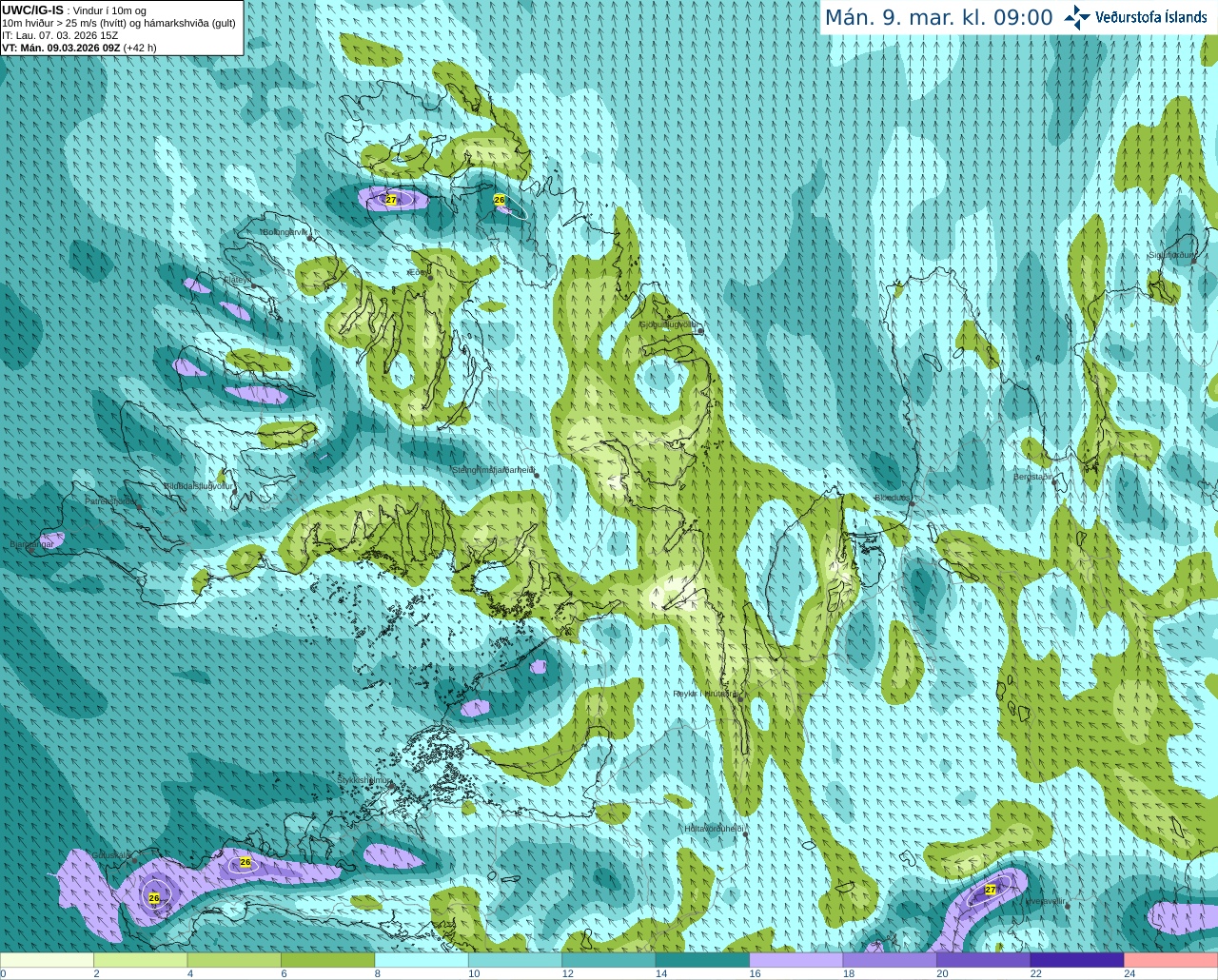
Task: Click the Bergstaðir station label
Action: coord(1033,478)
